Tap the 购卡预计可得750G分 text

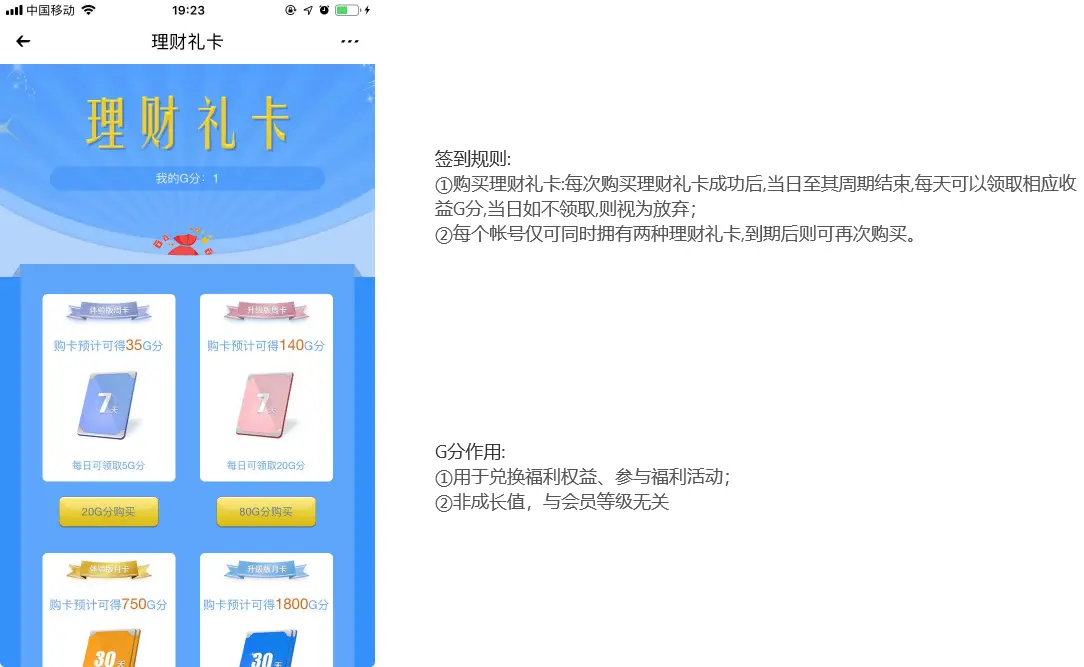click(x=109, y=604)
